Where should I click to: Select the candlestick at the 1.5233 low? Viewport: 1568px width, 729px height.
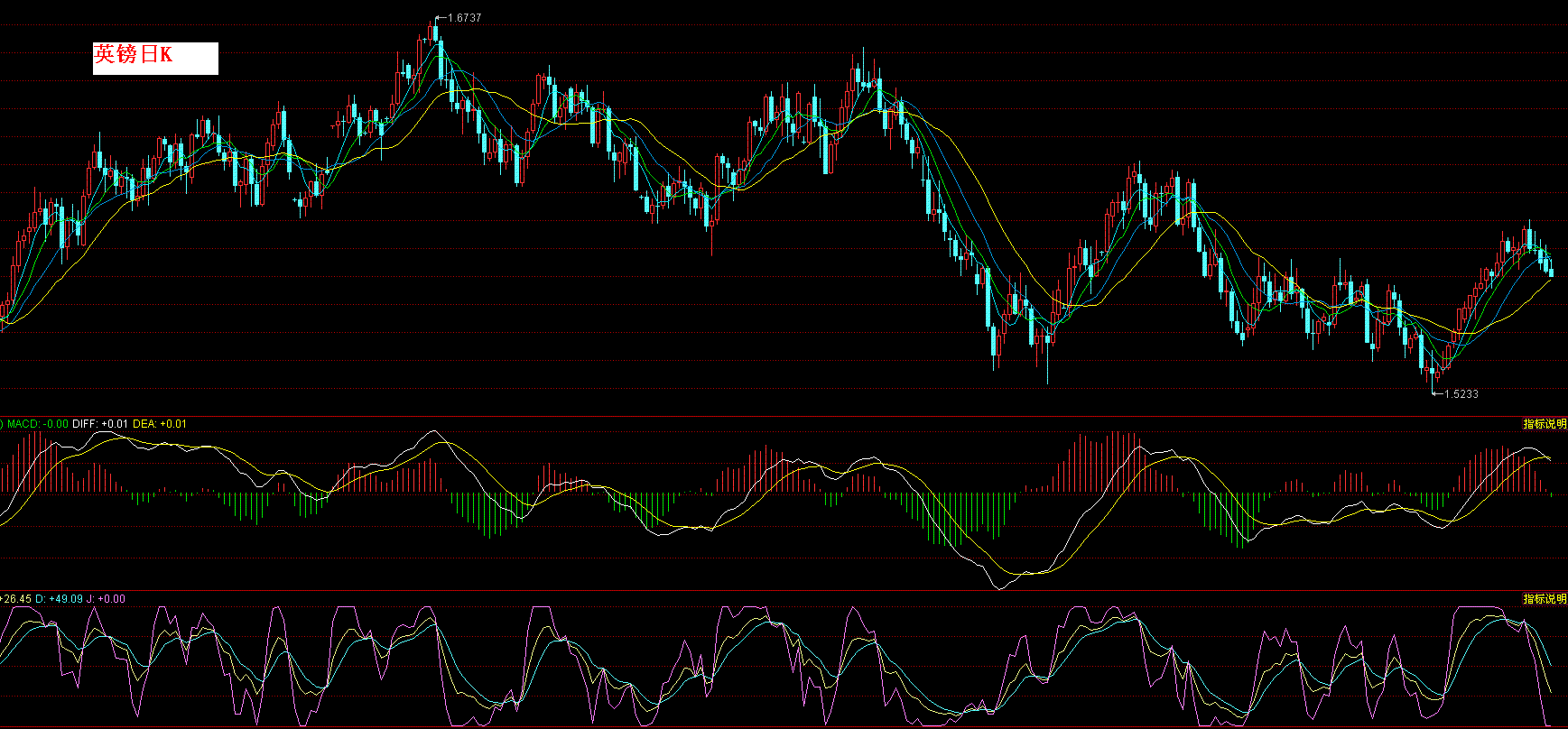1434,372
